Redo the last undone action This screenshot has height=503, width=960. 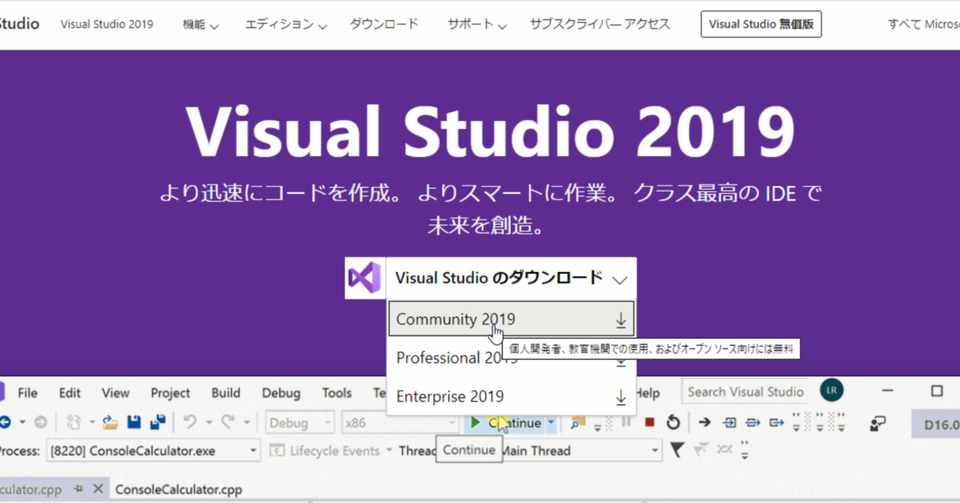pyautogui.click(x=228, y=422)
